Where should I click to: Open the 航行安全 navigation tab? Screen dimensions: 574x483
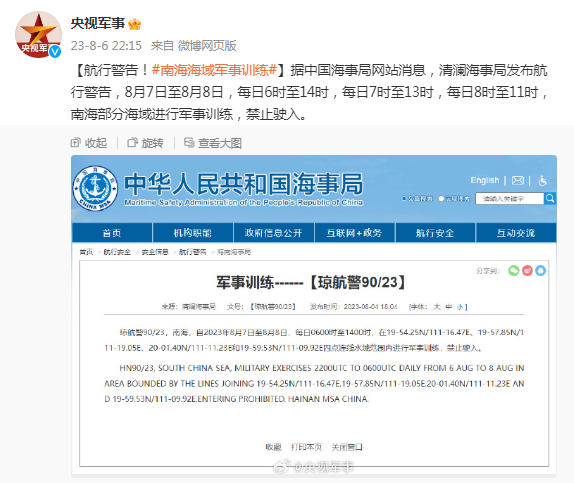pos(435,233)
